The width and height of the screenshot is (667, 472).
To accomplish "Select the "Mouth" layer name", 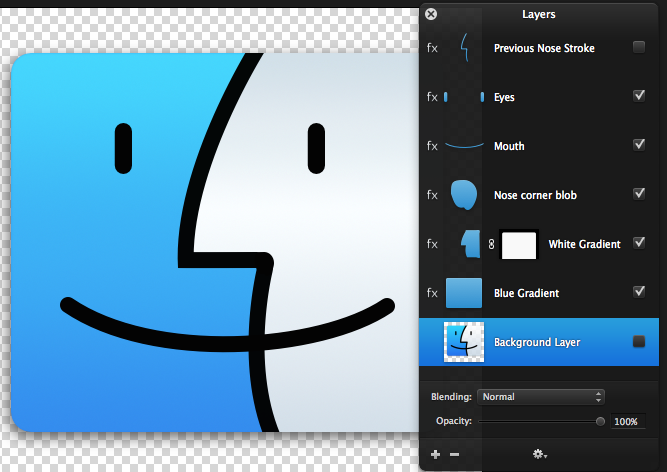I will 509,146.
